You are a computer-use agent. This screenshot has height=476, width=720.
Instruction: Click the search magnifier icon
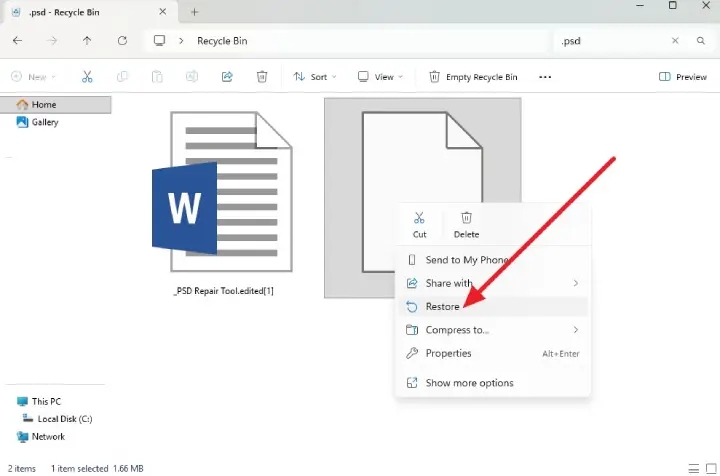[x=701, y=40]
